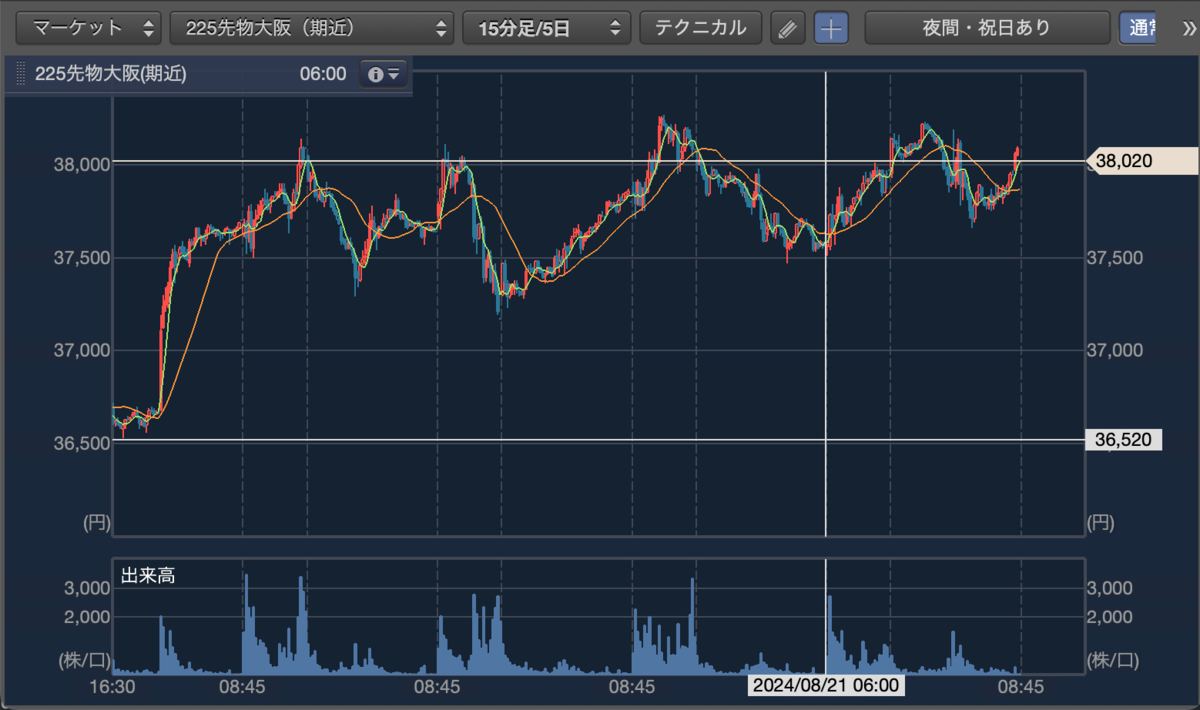Toggle the crosshair cursor button
This screenshot has width=1200, height=710.
(830, 28)
